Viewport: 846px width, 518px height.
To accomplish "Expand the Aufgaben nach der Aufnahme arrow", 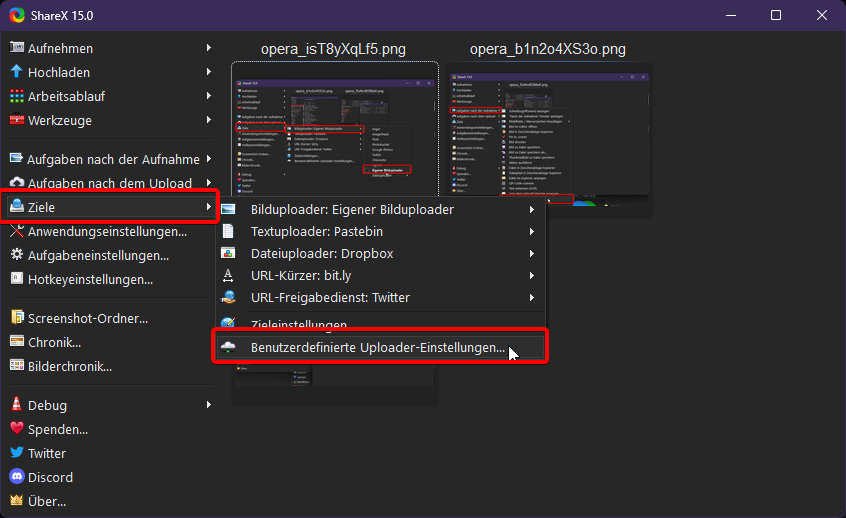I will (209, 159).
